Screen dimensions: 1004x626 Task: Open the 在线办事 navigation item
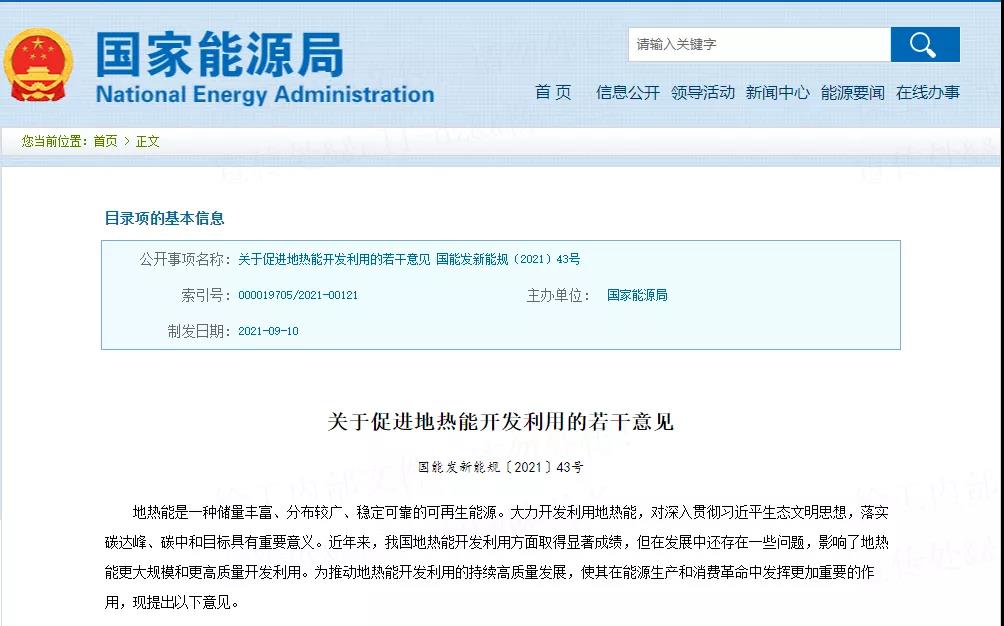click(928, 92)
